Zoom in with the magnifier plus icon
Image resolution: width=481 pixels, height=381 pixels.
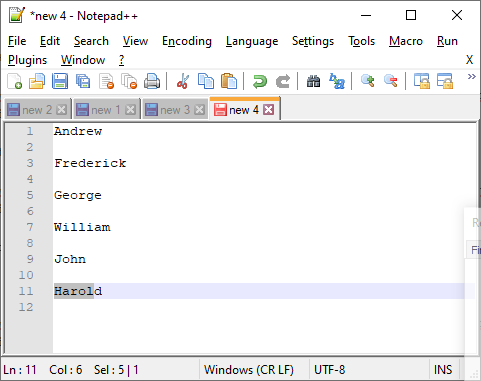(x=368, y=81)
